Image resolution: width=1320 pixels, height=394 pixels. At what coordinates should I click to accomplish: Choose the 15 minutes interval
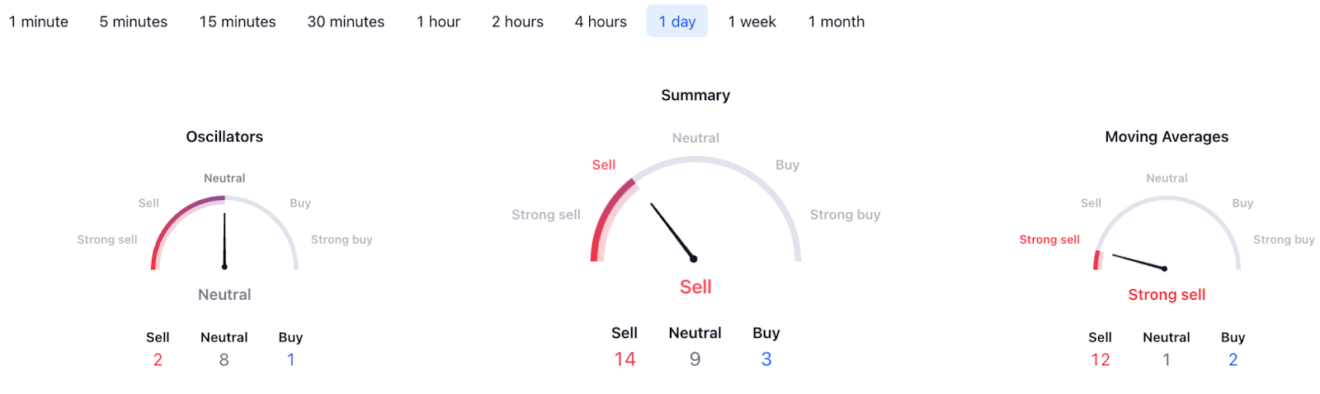[237, 21]
